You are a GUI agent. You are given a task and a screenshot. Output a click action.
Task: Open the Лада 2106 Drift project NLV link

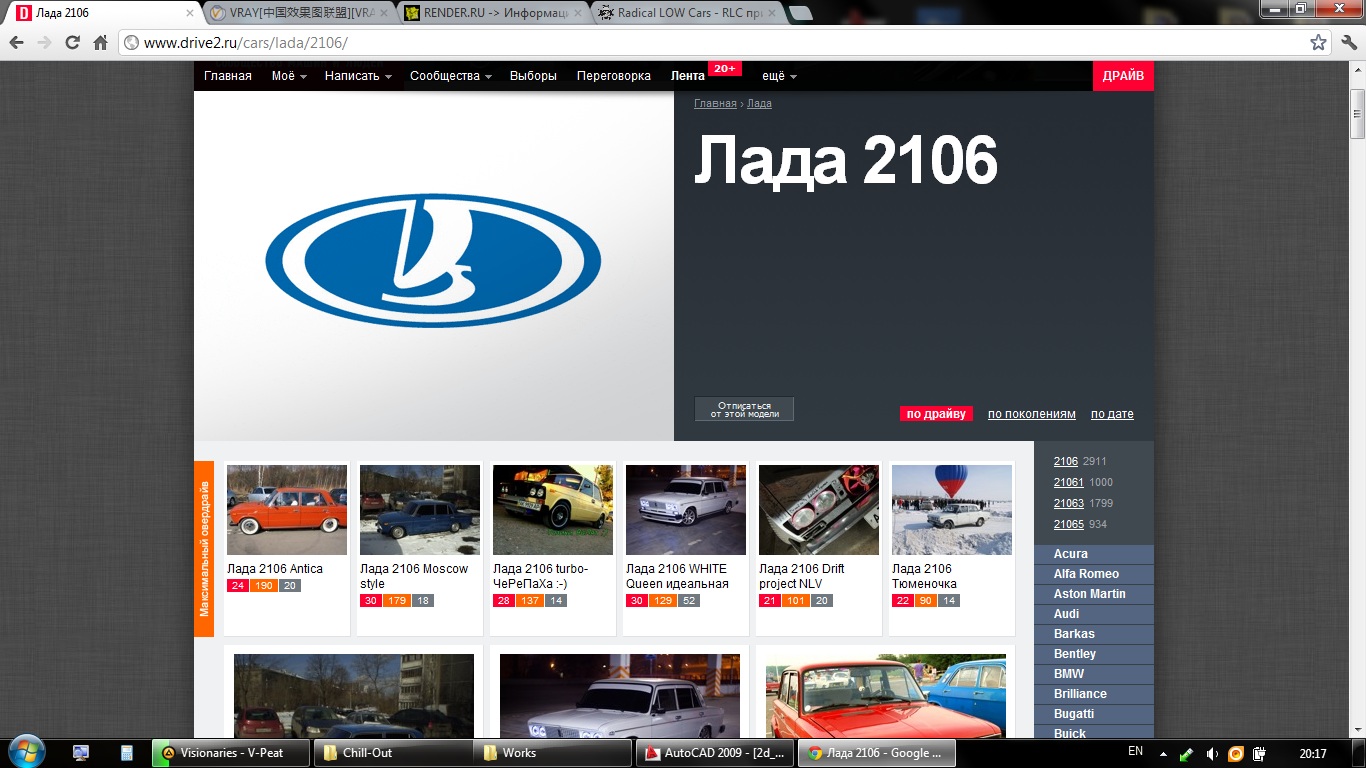click(802, 576)
